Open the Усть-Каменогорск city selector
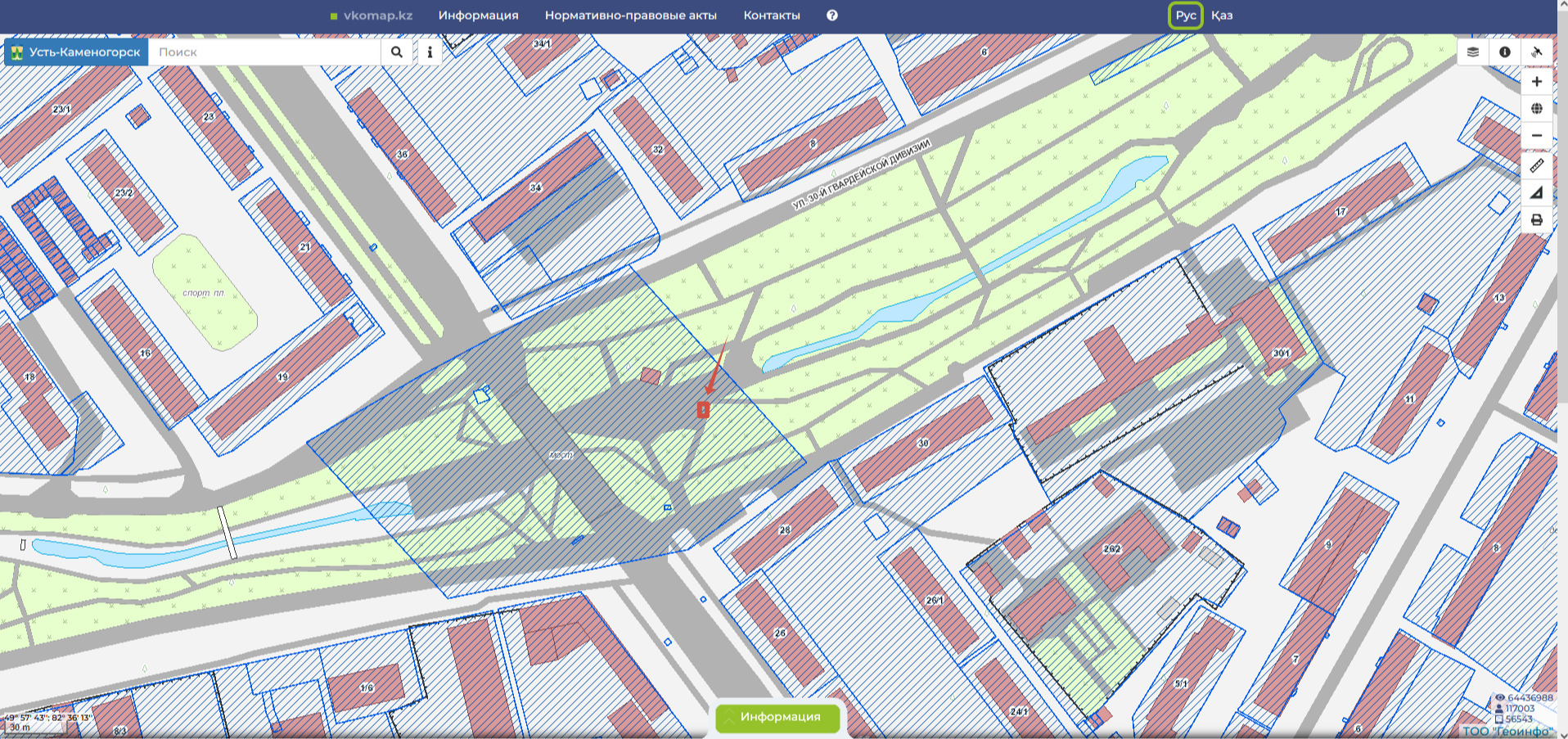 click(76, 52)
